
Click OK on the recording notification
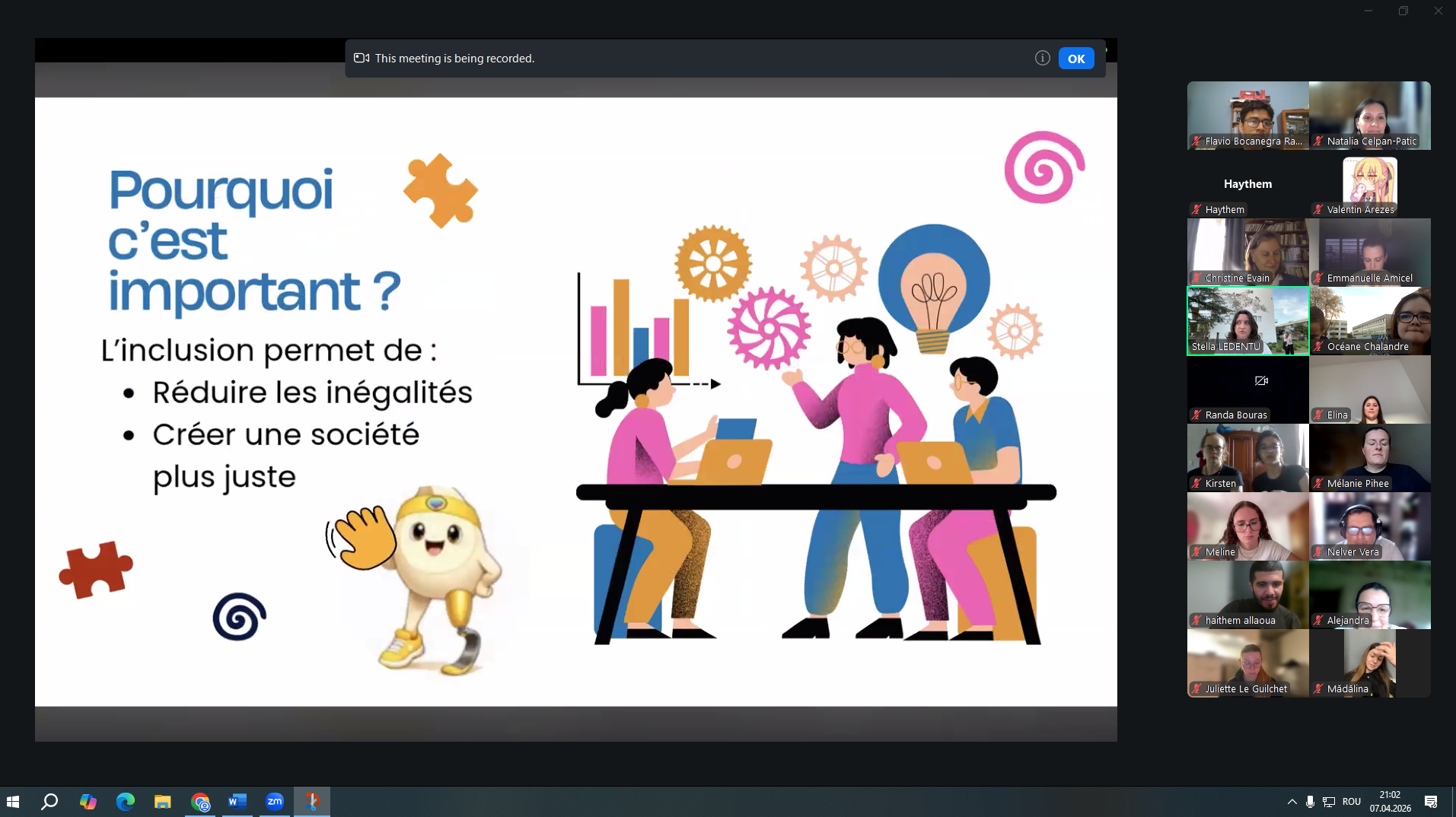click(x=1075, y=59)
